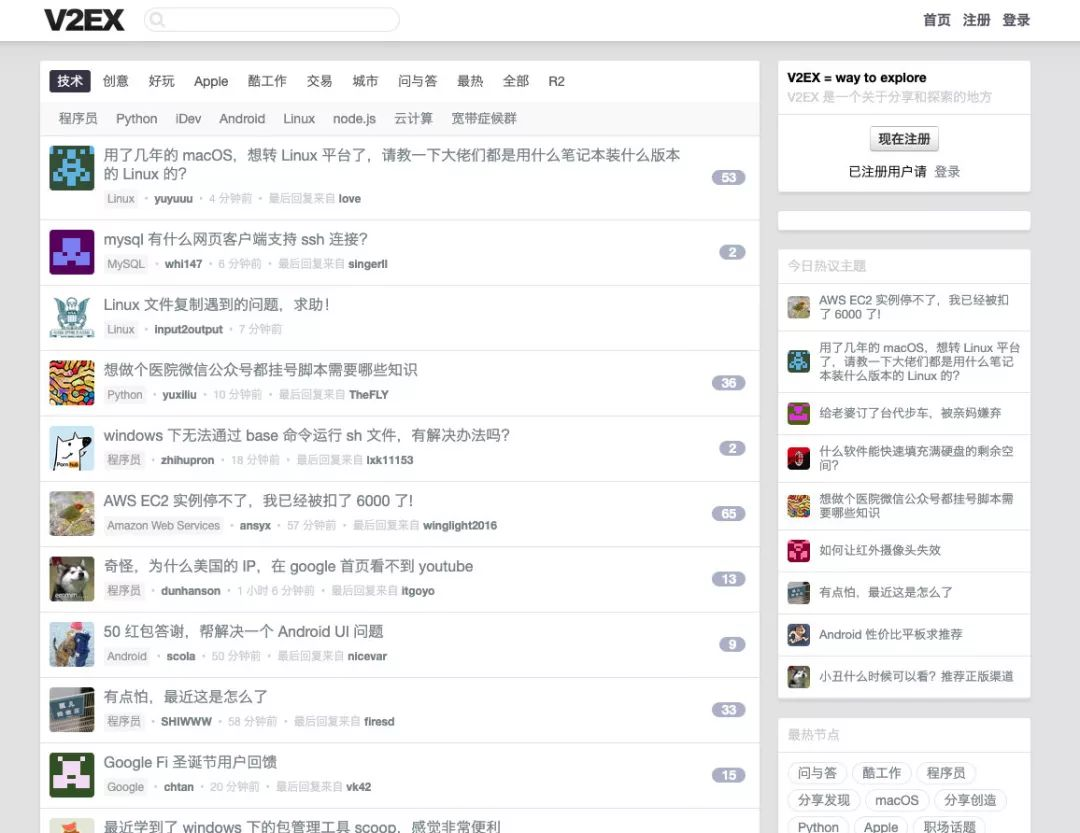
Task: Select the 技术 tab
Action: pos(70,81)
